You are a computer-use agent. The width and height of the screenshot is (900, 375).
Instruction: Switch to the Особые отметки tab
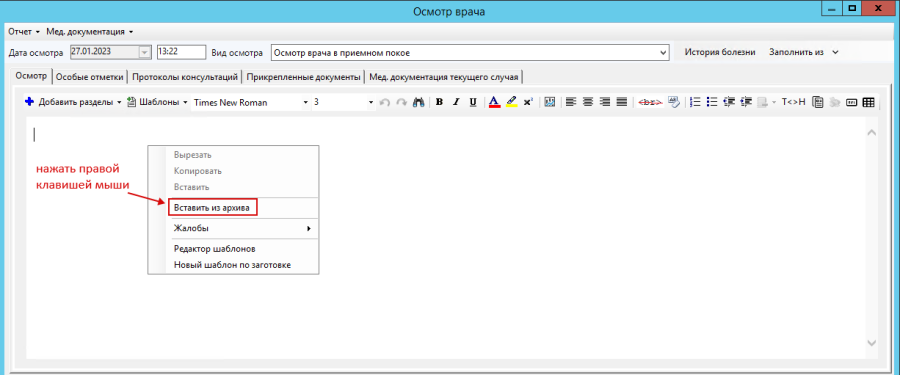tap(90, 76)
